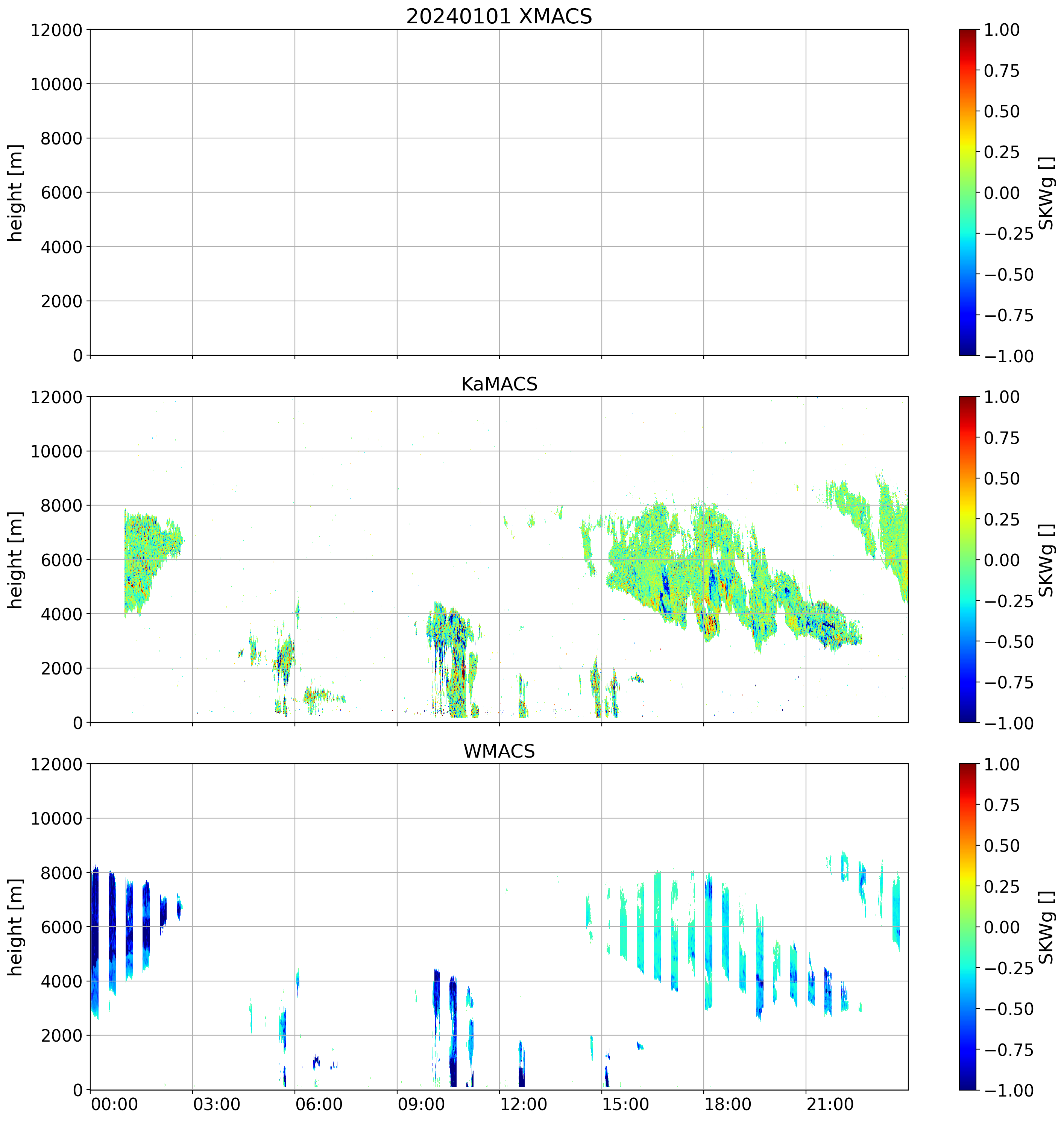Click the 10000 height tick in KaMACS panel
Image resolution: width=1064 pixels, height=1121 pixels.
(x=56, y=451)
